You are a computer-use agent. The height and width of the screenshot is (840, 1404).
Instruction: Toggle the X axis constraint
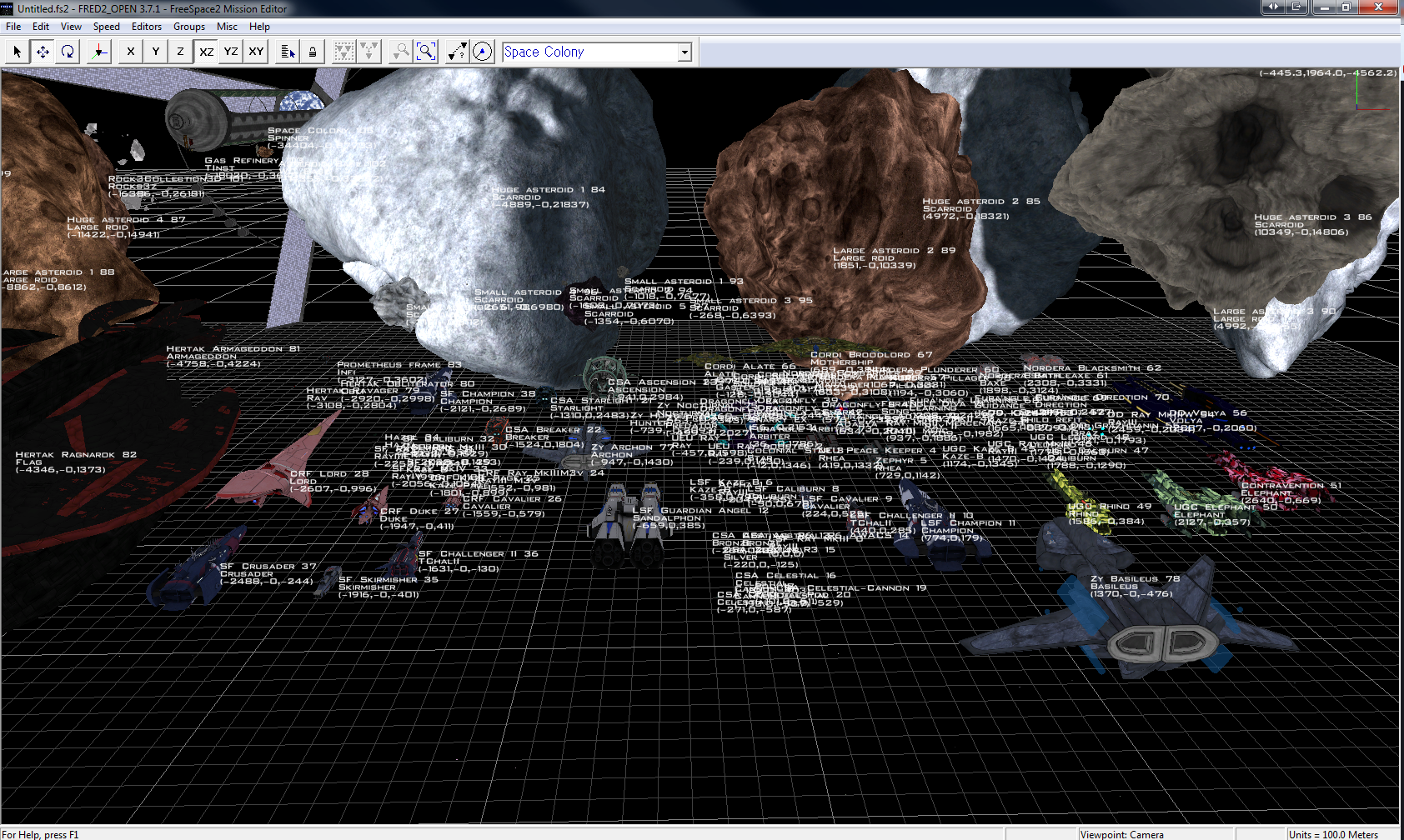point(131,52)
